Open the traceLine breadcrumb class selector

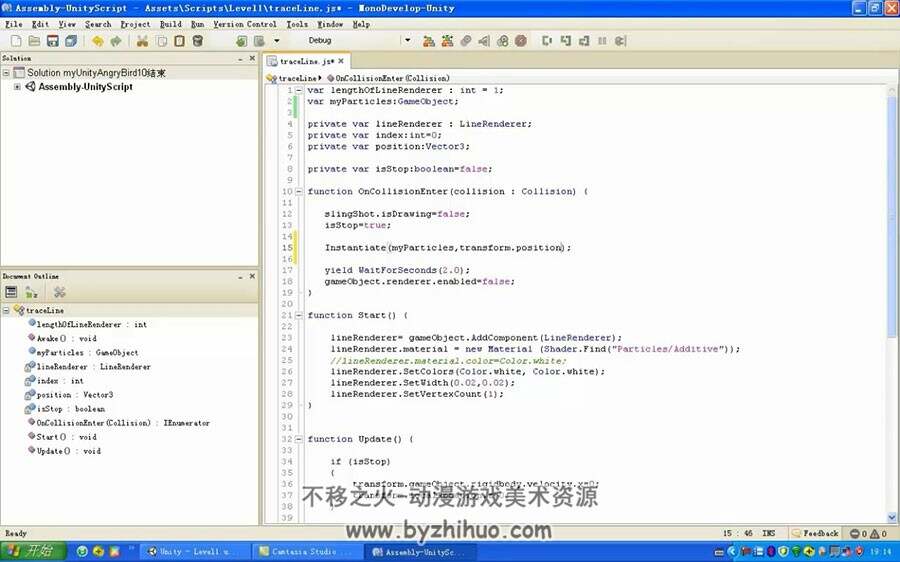[294, 78]
